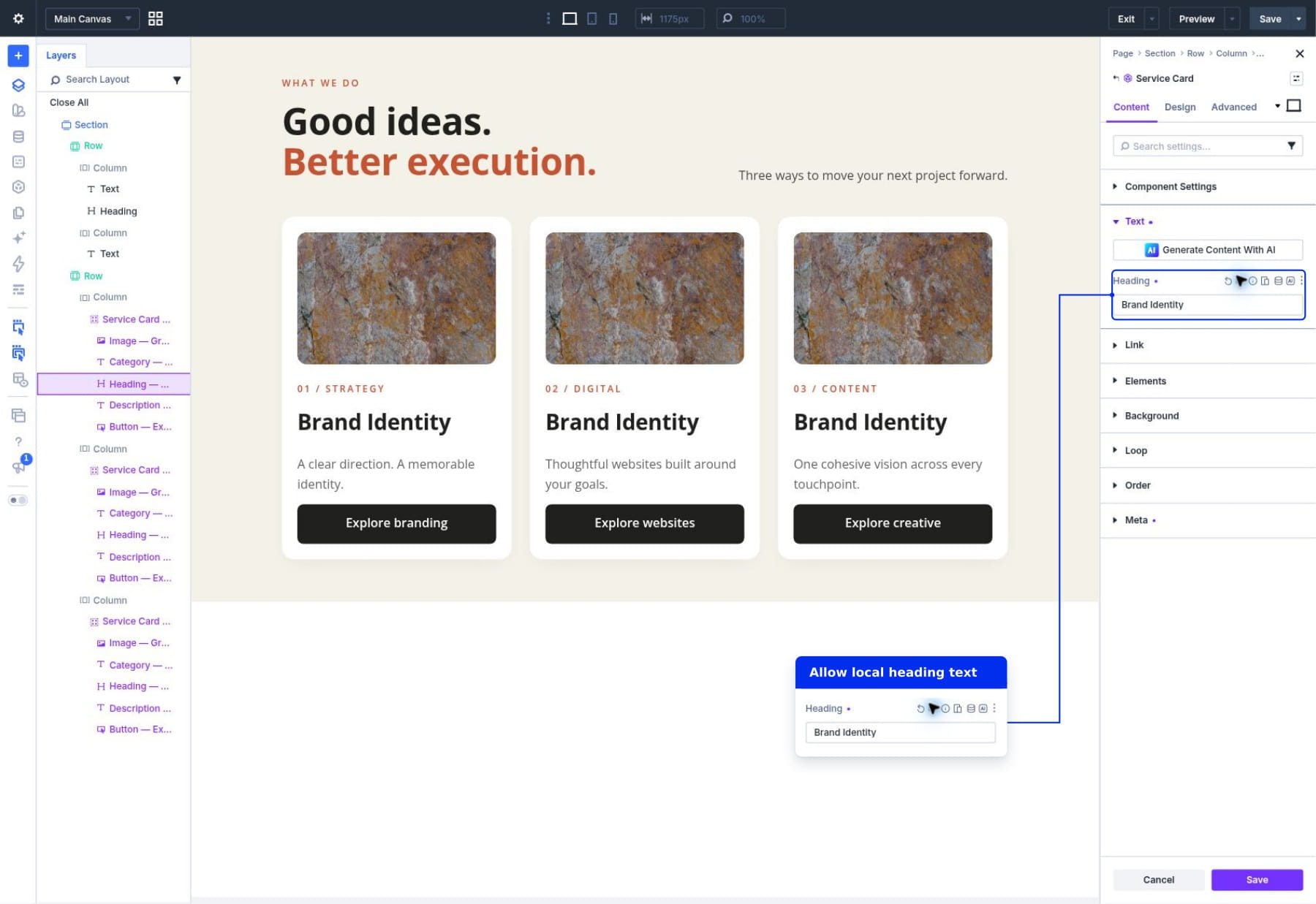
Task: Click the image in the 01 / Strategy card
Action: (x=396, y=298)
